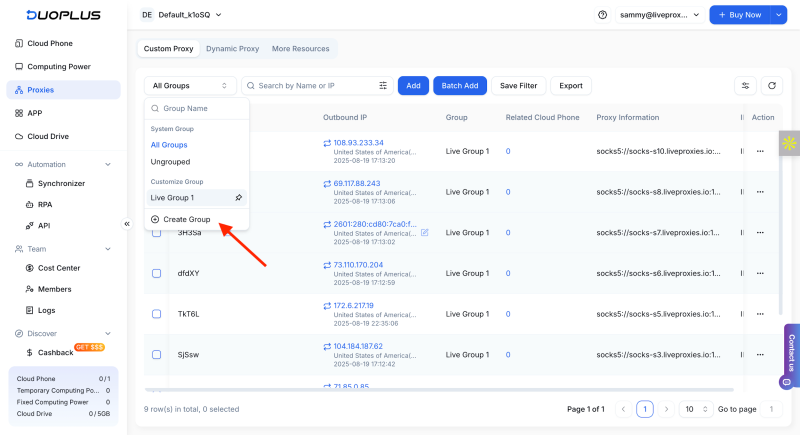This screenshot has width=800, height=435.
Task: Go to previous page arrow
Action: (x=623, y=409)
